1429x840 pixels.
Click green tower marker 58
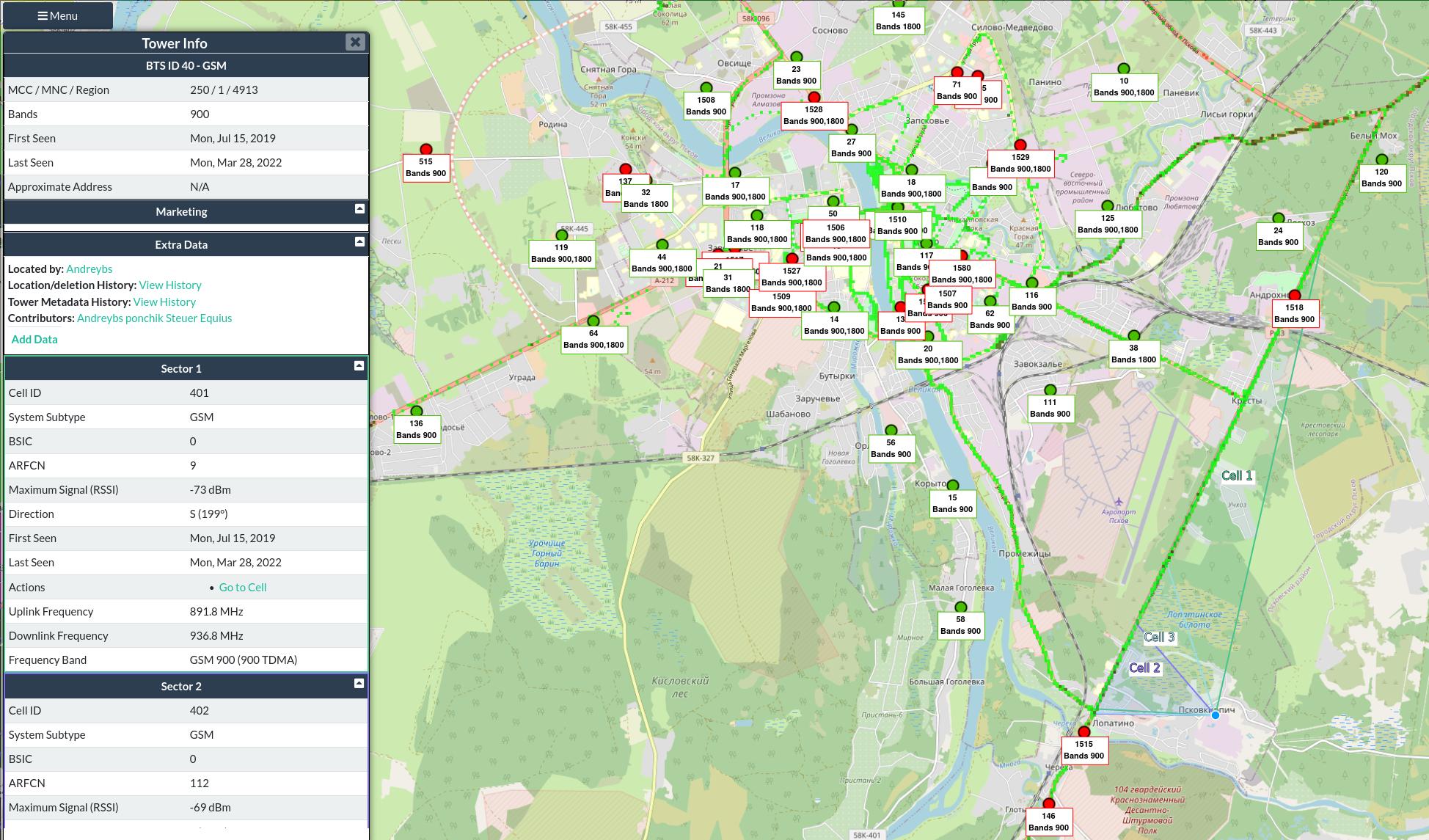point(961,607)
